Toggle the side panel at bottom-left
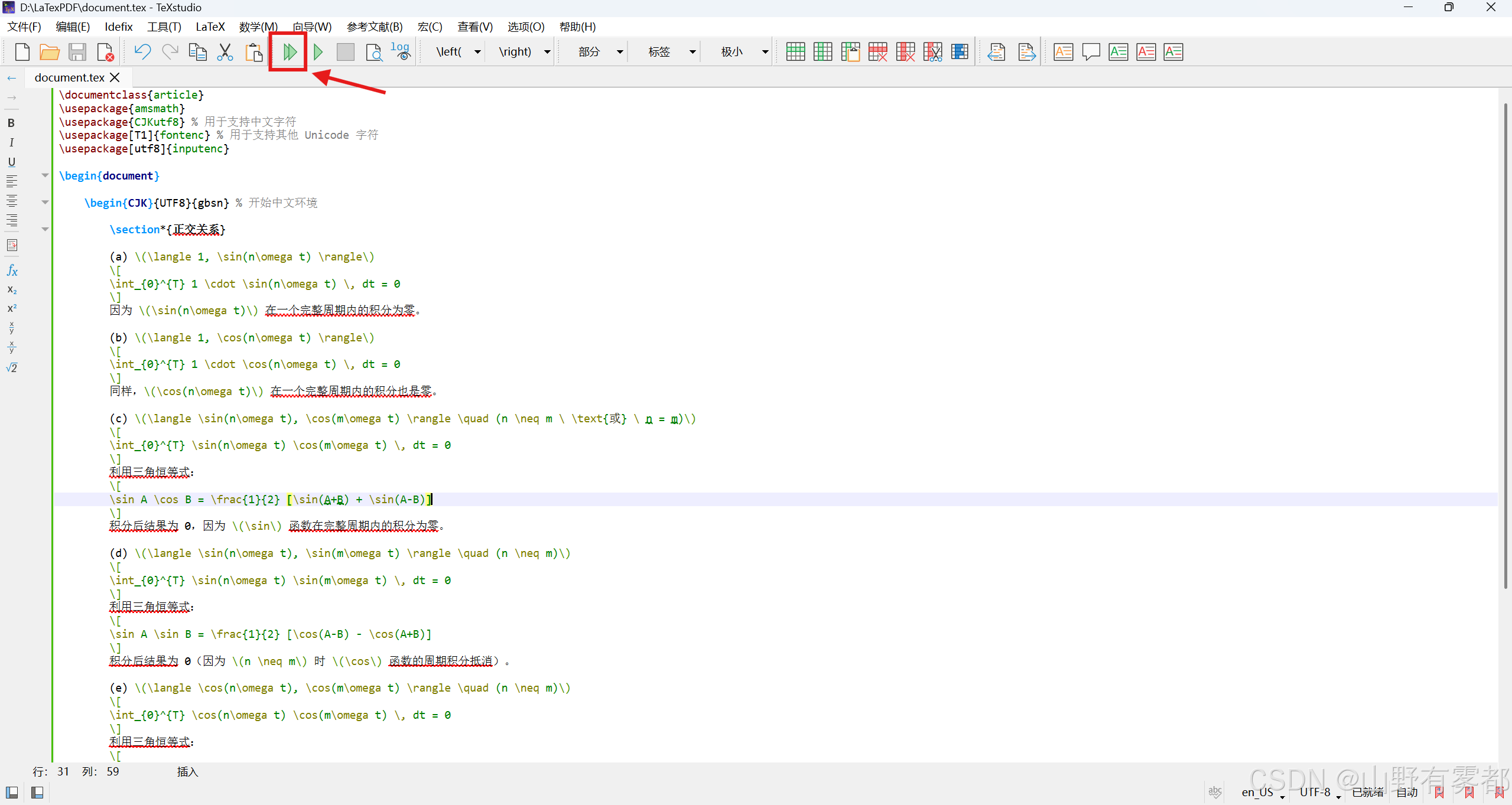 tap(12, 792)
